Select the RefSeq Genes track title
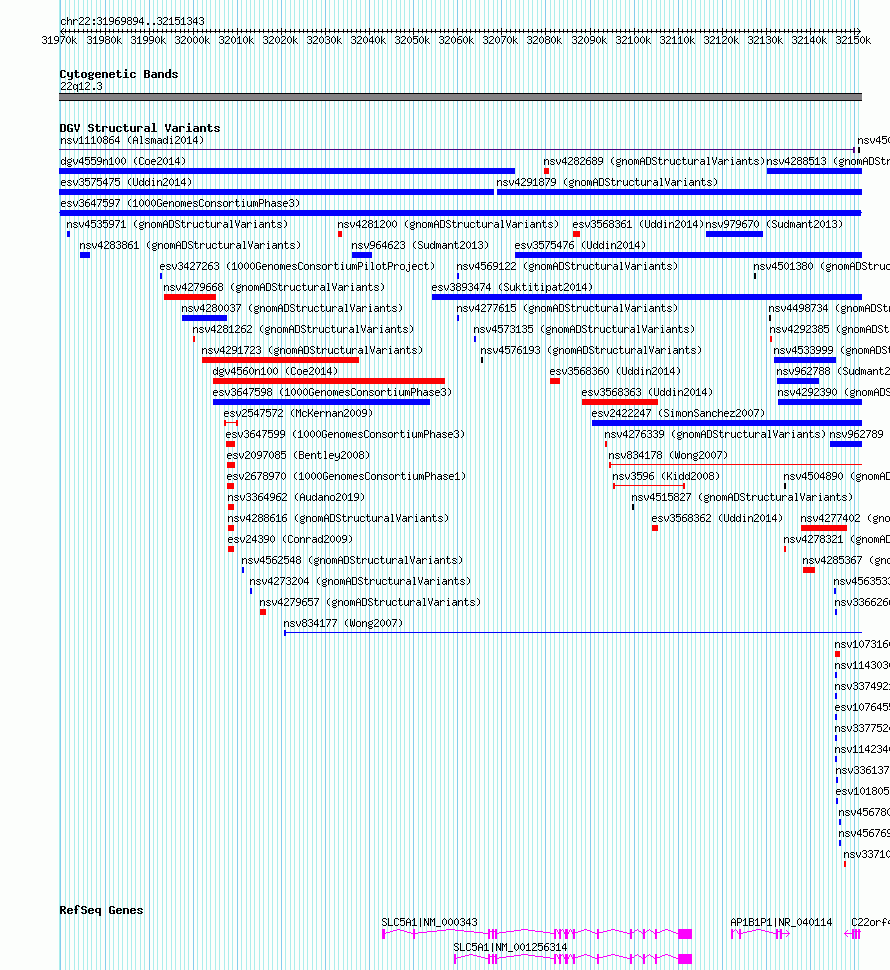890x970 pixels. click(x=101, y=910)
